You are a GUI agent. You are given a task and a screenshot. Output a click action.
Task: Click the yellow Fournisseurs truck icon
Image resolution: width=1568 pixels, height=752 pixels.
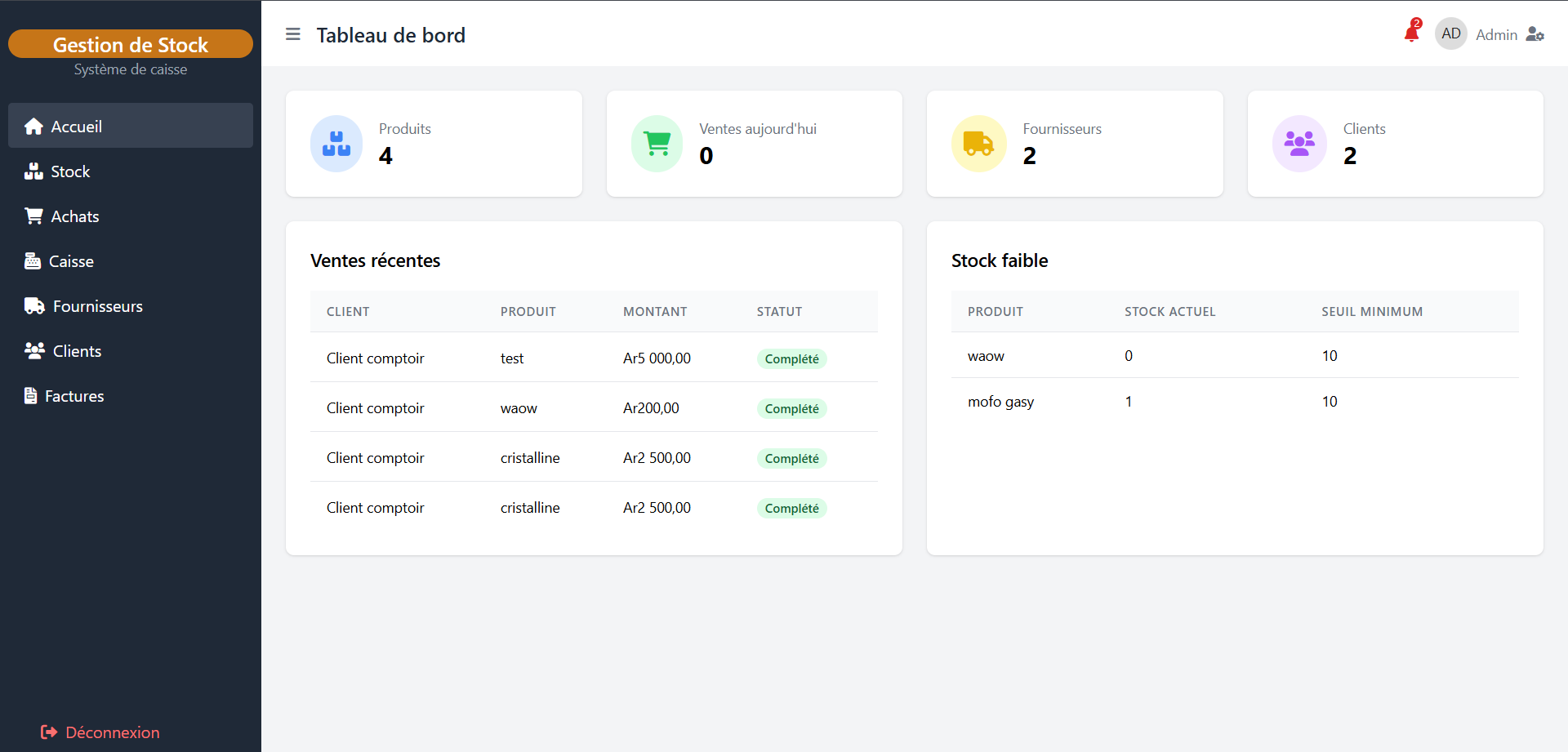[x=978, y=144]
